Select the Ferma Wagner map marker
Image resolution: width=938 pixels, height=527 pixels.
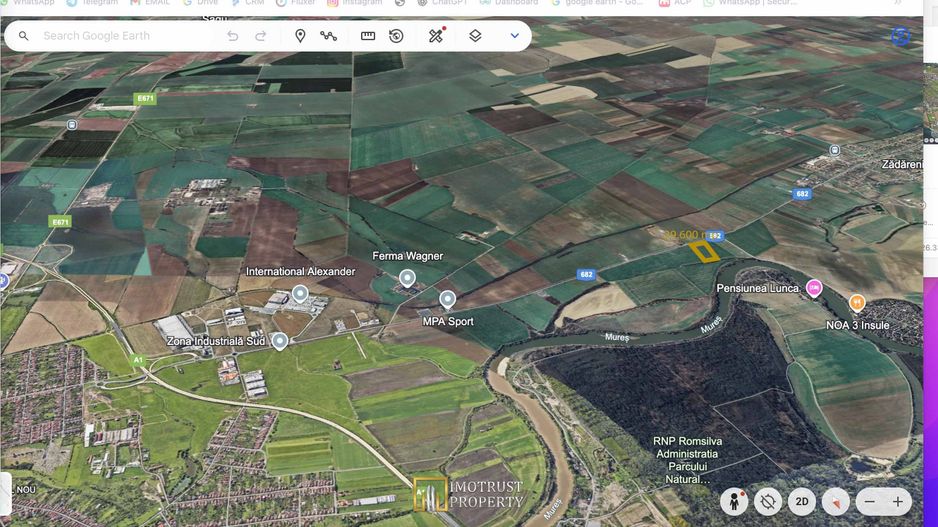click(x=407, y=278)
